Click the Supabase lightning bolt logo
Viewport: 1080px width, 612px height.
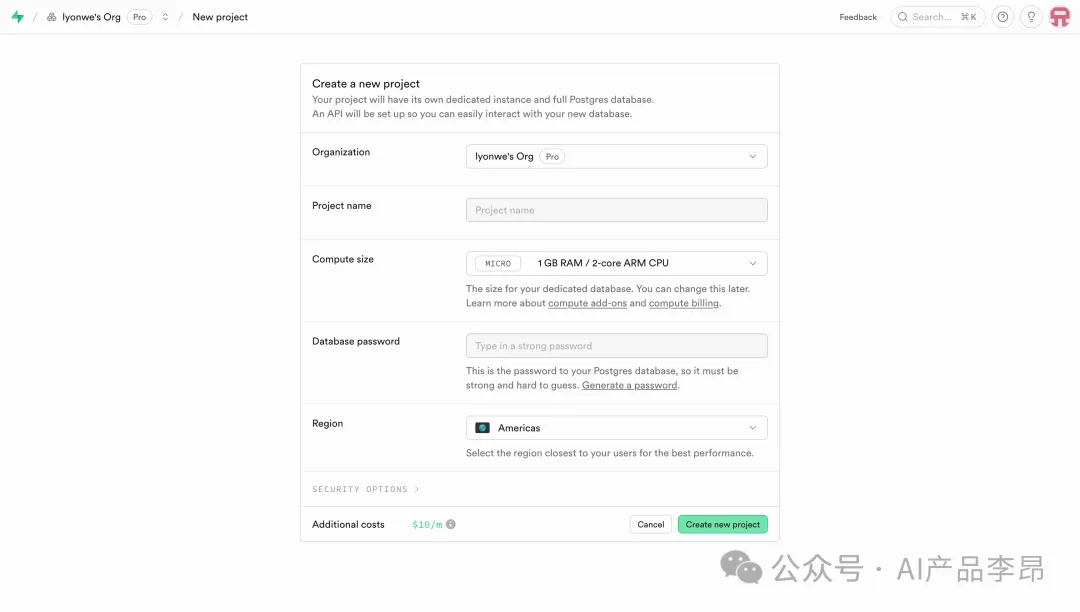click(17, 17)
